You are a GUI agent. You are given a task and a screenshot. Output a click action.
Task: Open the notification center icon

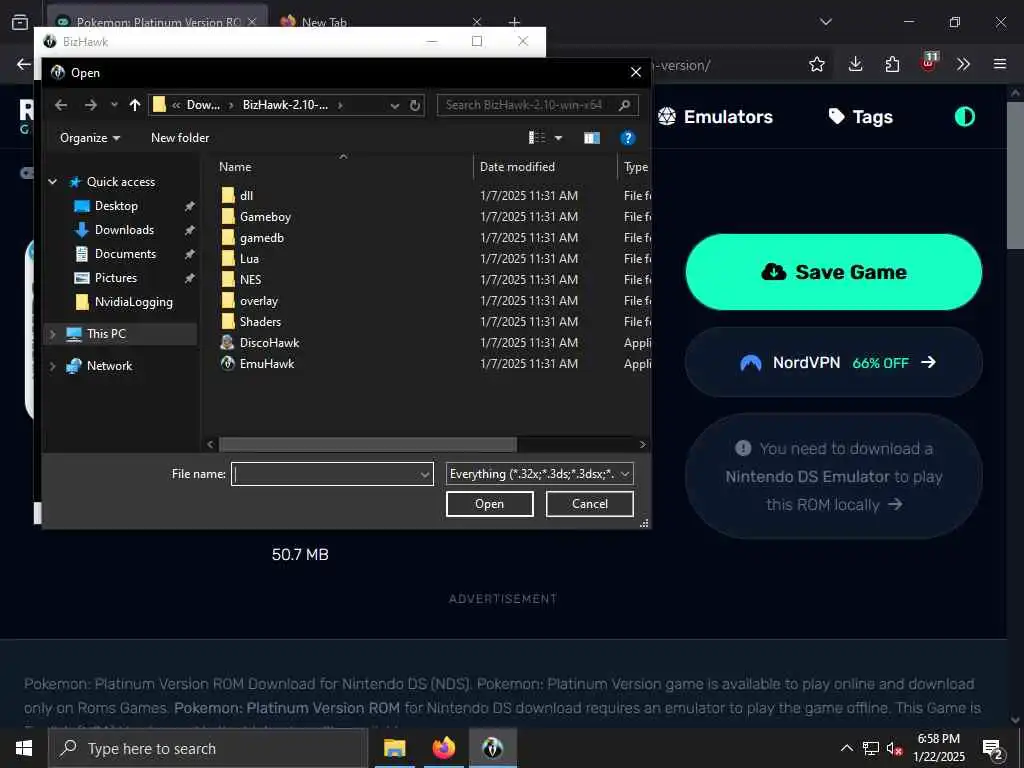click(x=992, y=749)
